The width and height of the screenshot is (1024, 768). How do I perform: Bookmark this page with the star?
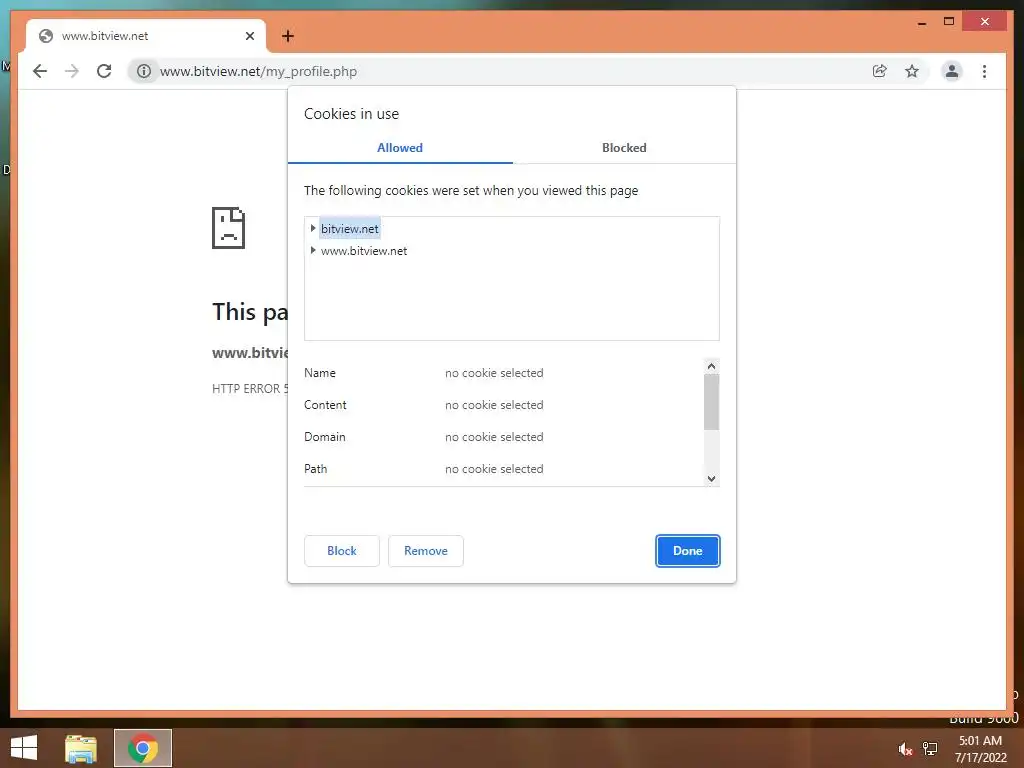(912, 71)
